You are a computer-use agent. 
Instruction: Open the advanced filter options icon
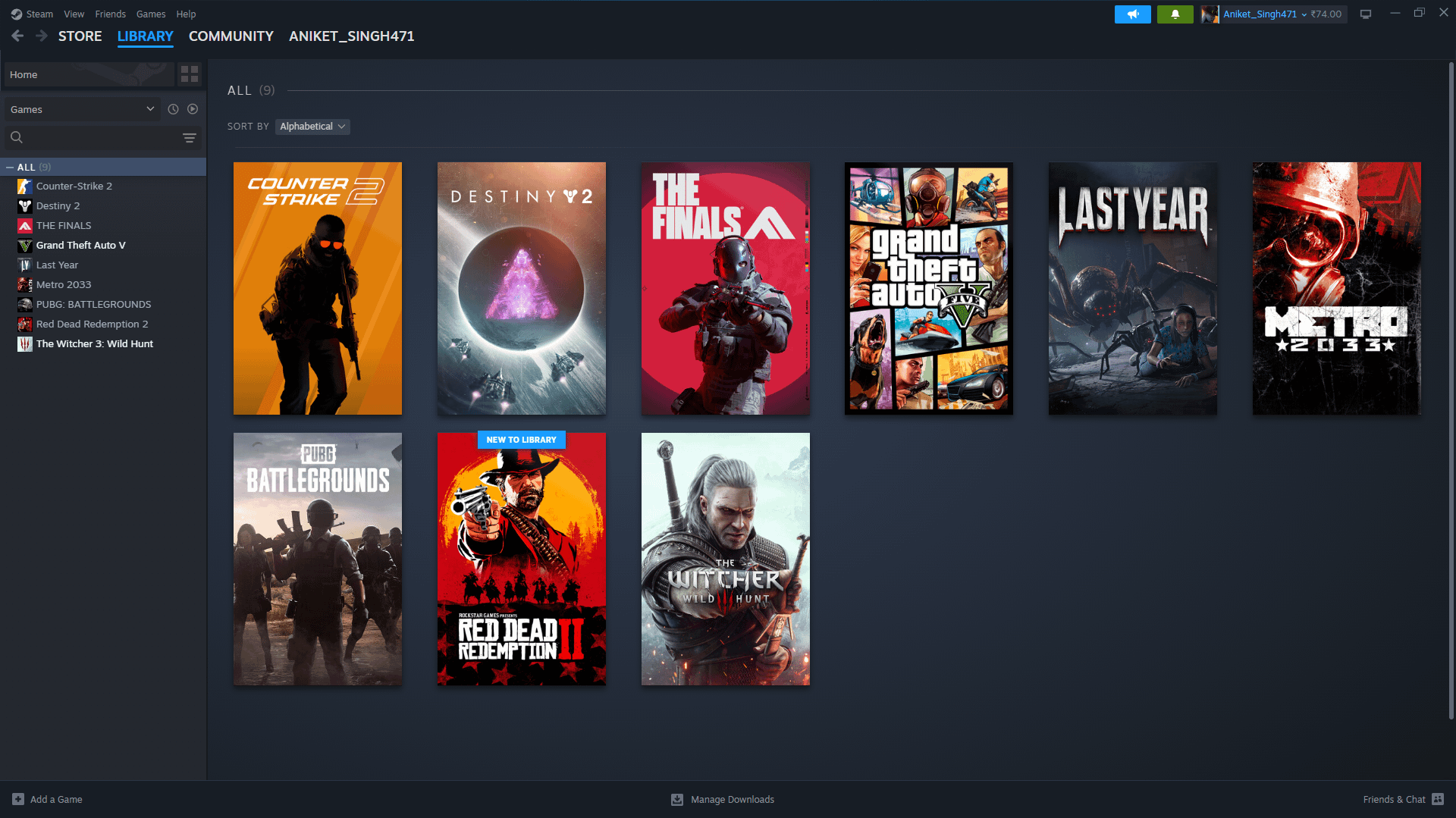pyautogui.click(x=190, y=137)
